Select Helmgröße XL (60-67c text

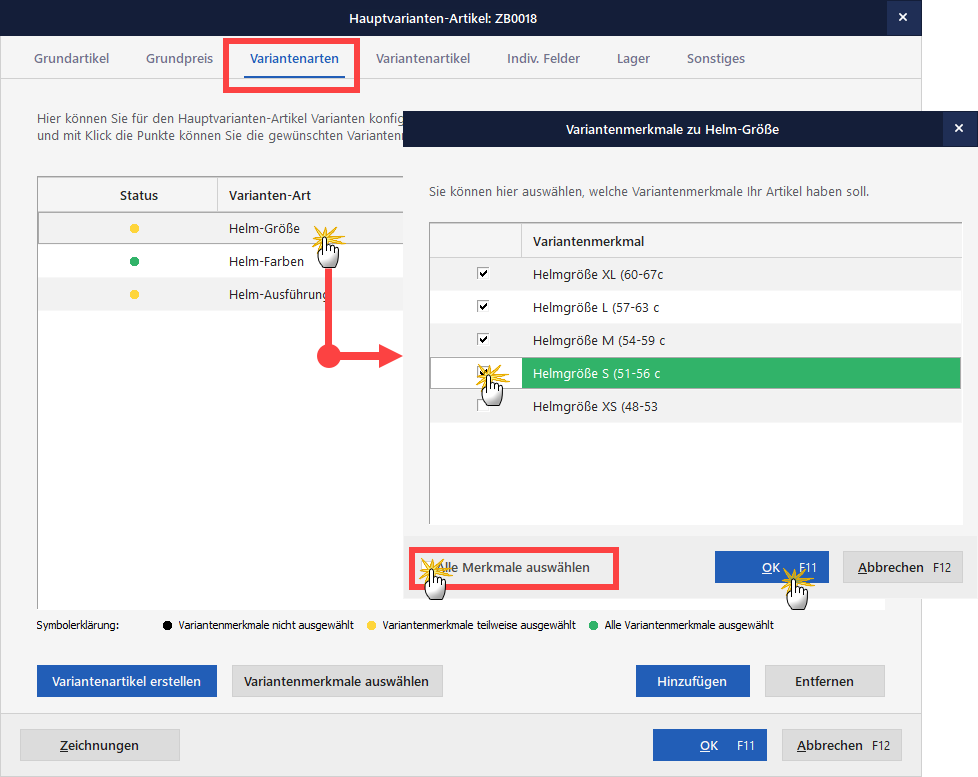pos(598,274)
